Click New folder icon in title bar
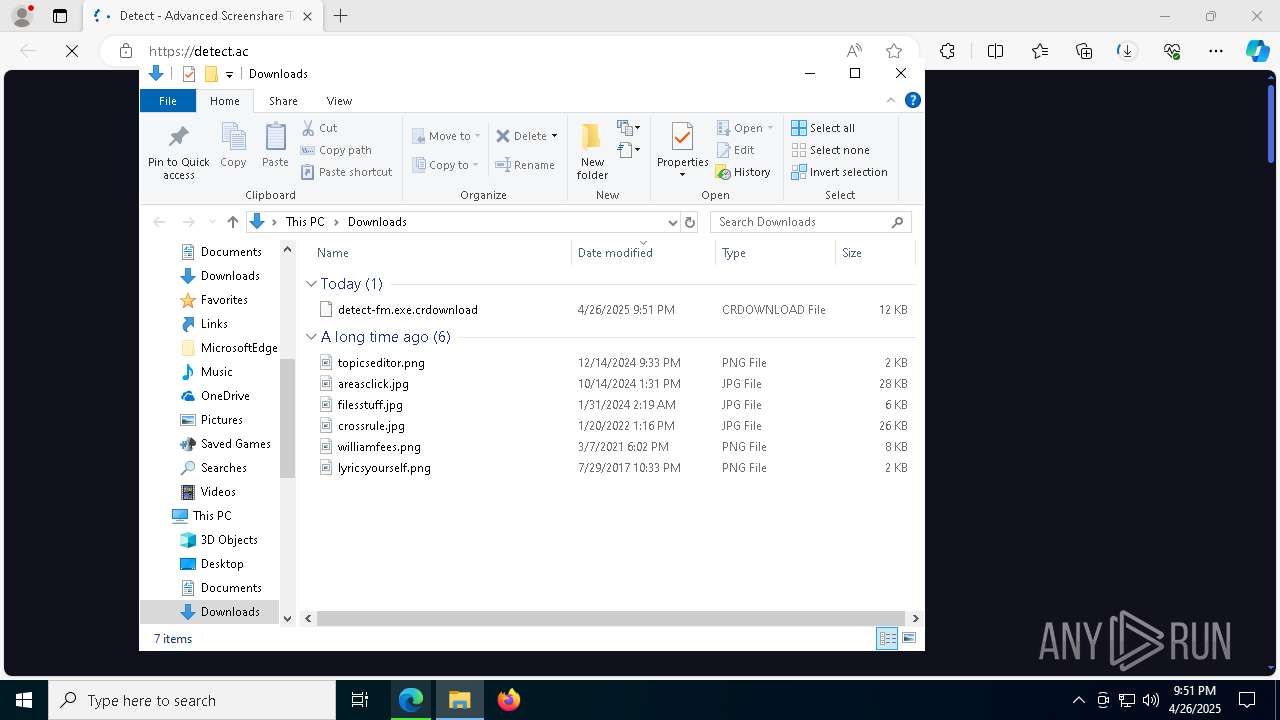The image size is (1280, 720). click(x=211, y=74)
